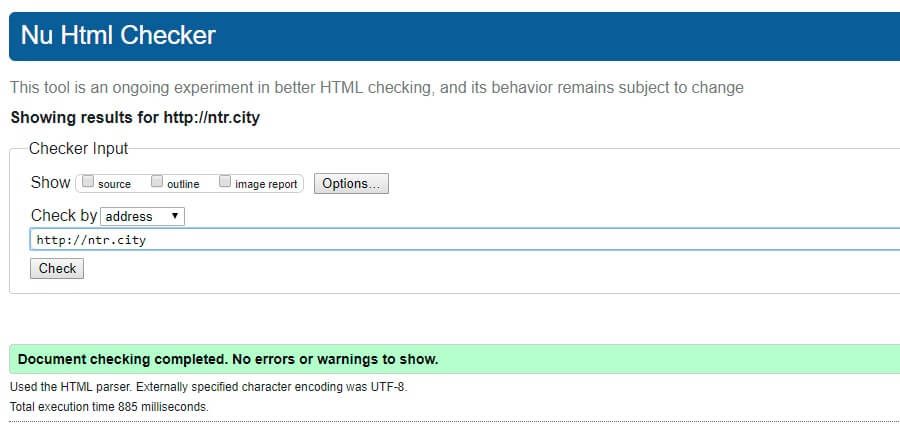
Task: Click the image report label text
Action: [x=266, y=184]
